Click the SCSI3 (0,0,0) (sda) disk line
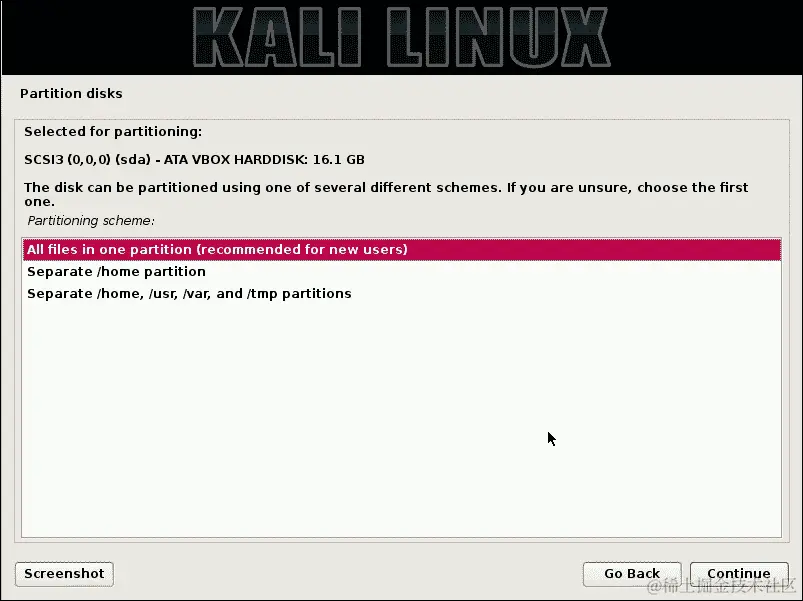The width and height of the screenshot is (803, 601). 194,160
